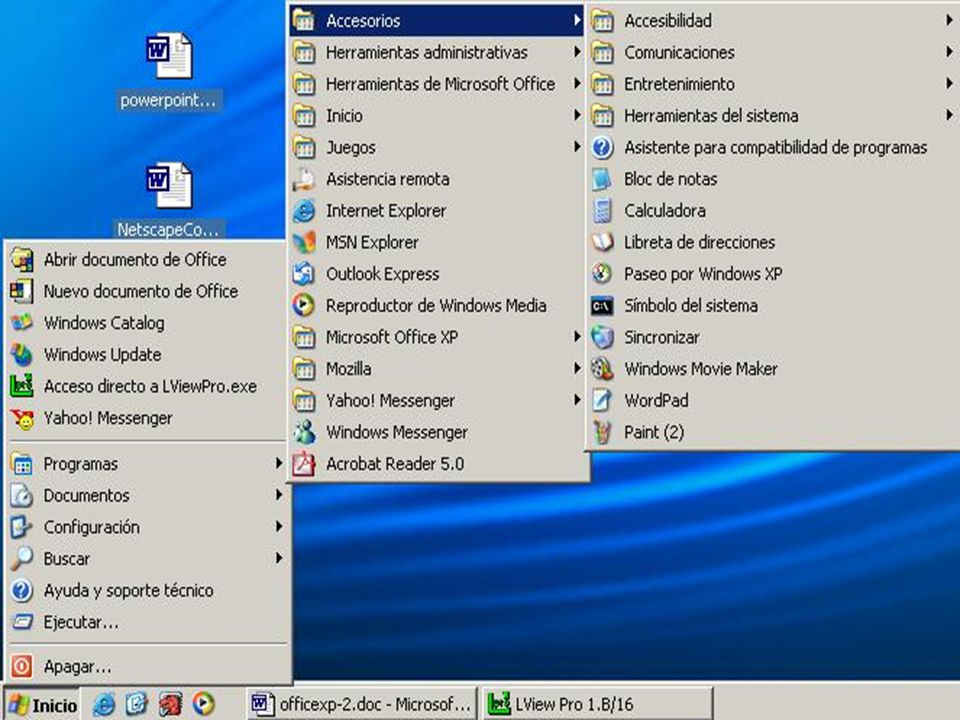This screenshot has width=960, height=720.
Task: Expand the Microsoft Office XP submenu arrow
Action: point(577,336)
